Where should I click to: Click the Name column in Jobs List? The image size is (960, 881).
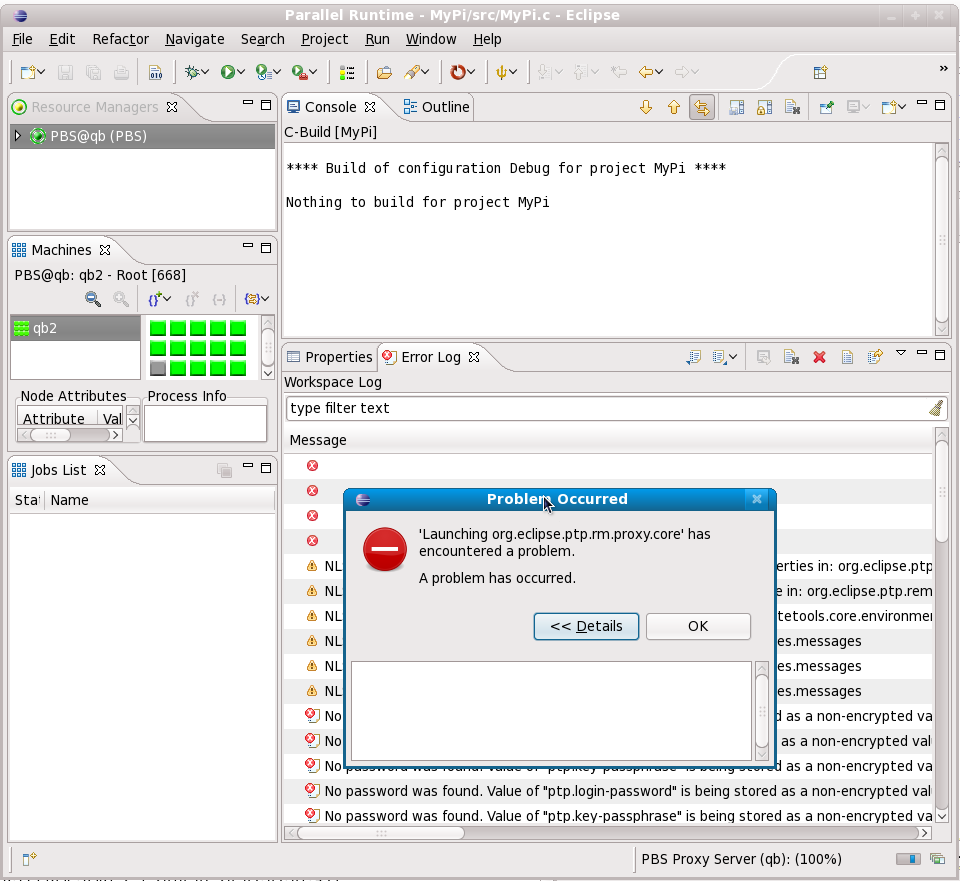click(159, 500)
